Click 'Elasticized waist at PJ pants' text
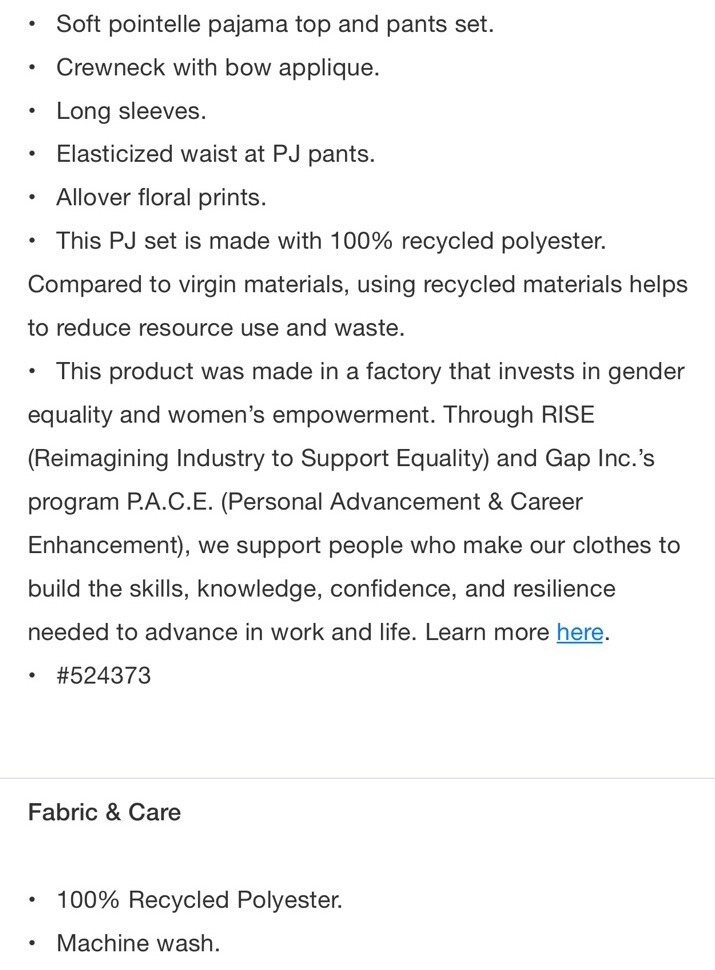The width and height of the screenshot is (715, 970). (216, 154)
